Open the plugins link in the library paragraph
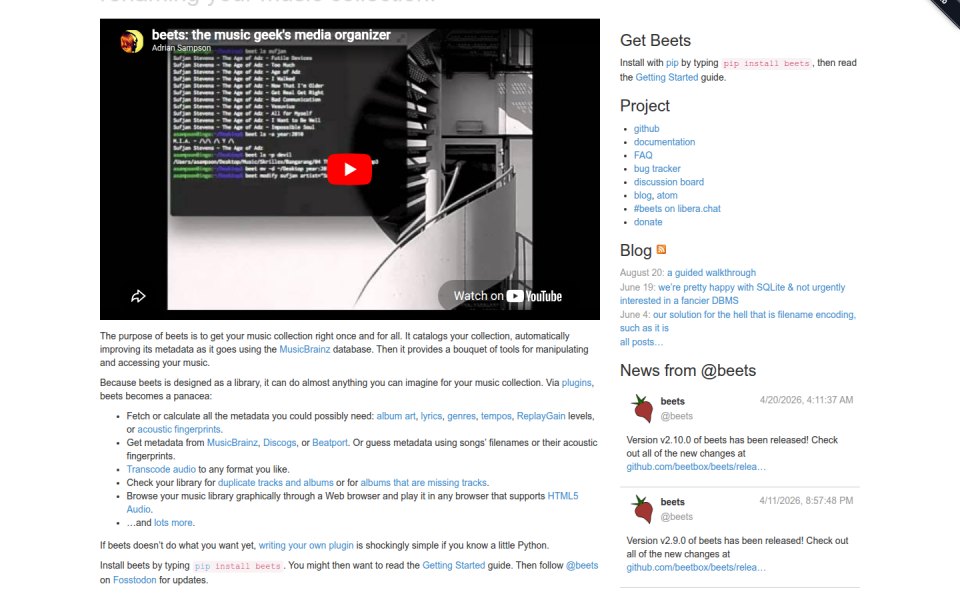This screenshot has width=960, height=600. [576, 383]
